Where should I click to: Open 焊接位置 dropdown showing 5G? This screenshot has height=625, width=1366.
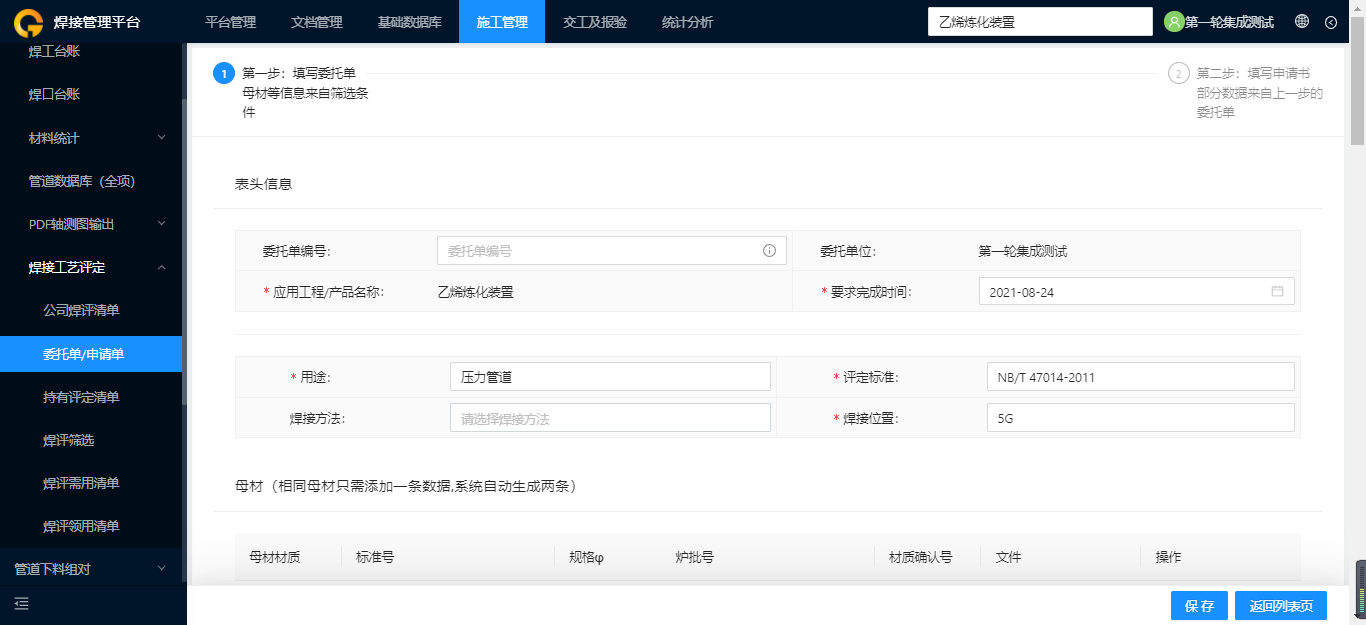pos(1140,419)
